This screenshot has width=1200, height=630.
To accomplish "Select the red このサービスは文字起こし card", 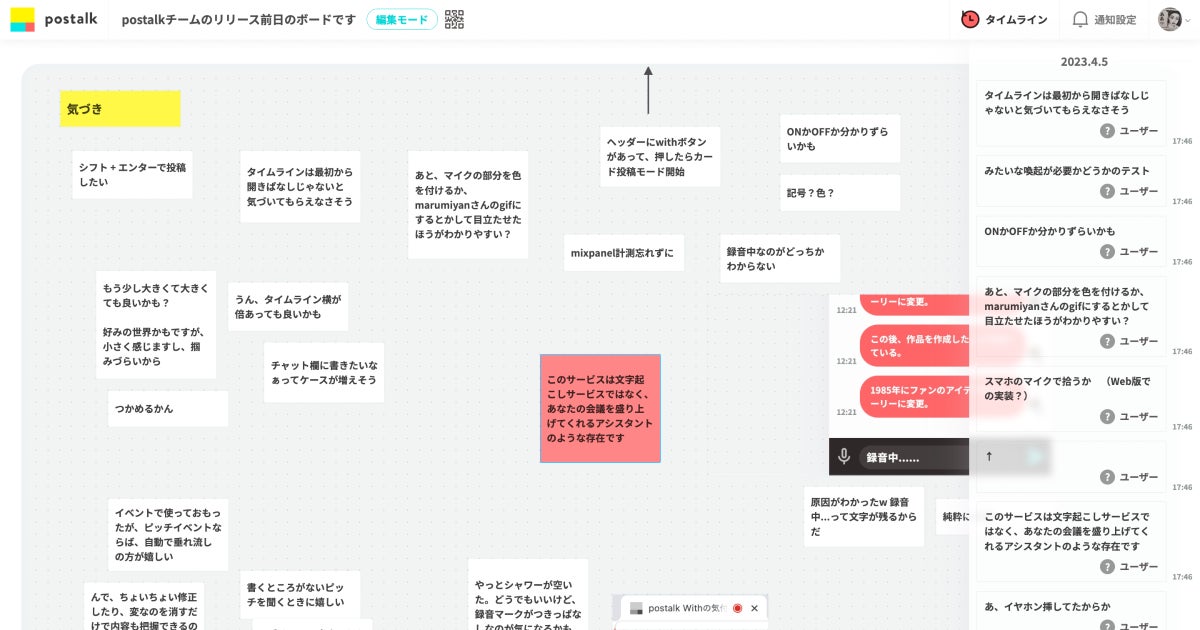I will pos(600,408).
